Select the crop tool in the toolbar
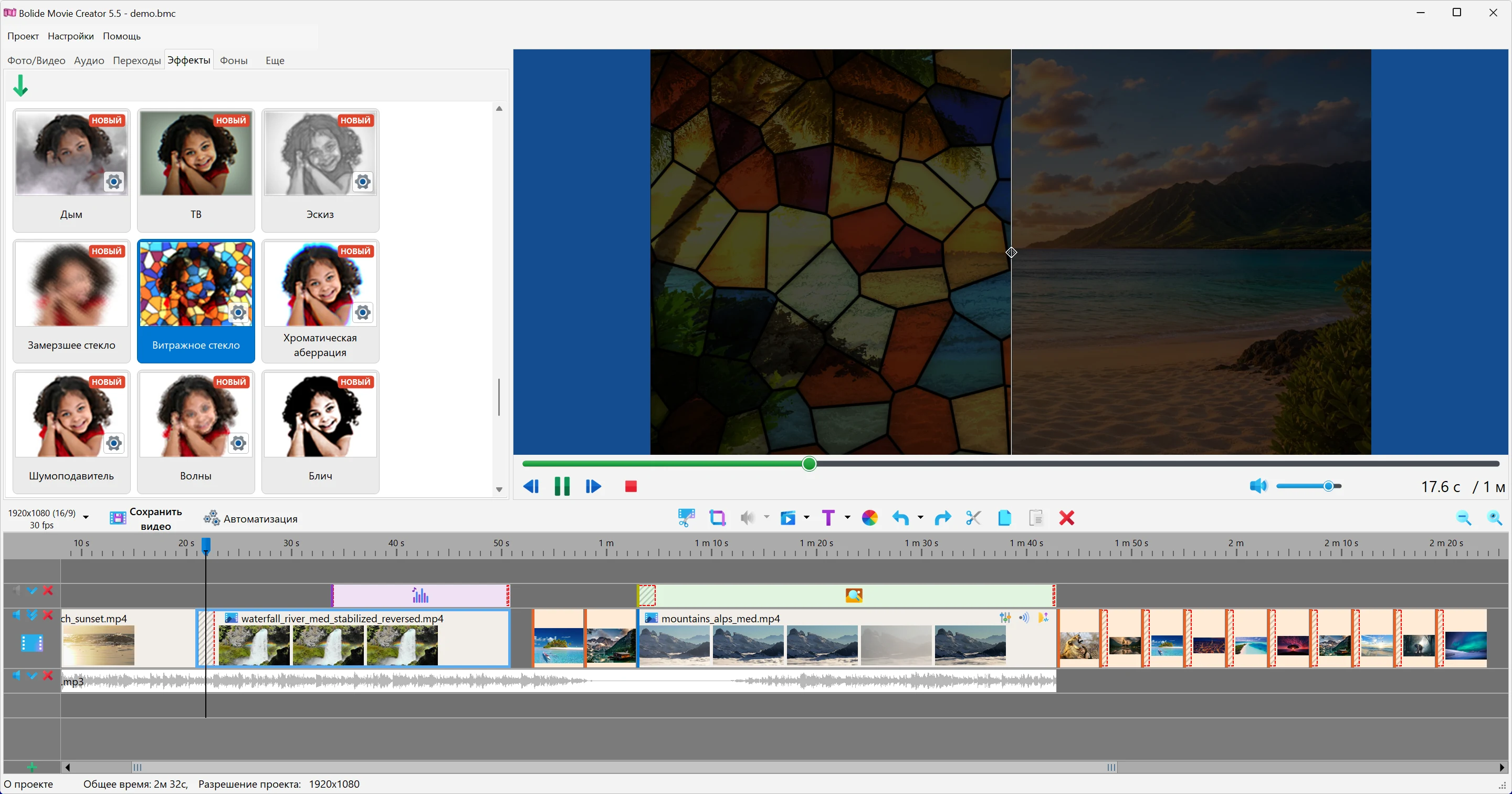The height and width of the screenshot is (794, 1512). coord(717,517)
